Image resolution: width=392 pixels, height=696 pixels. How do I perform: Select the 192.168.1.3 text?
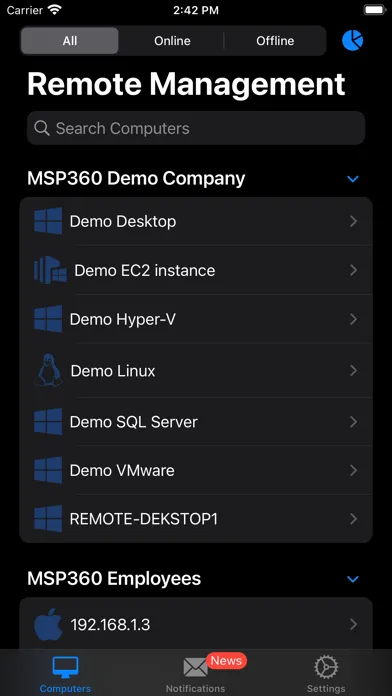pyautogui.click(x=111, y=625)
